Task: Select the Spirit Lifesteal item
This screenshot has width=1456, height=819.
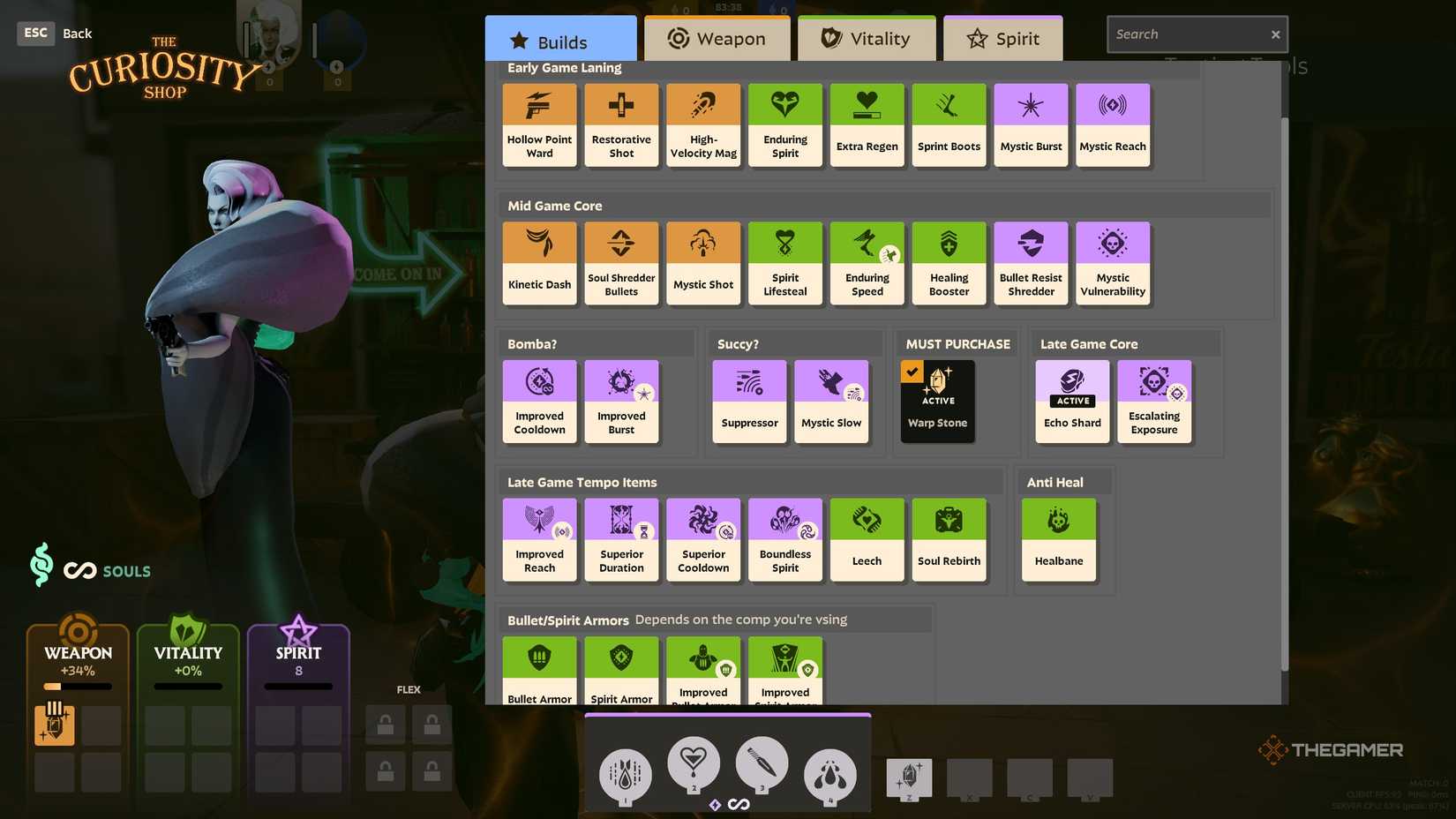Action: (784, 263)
